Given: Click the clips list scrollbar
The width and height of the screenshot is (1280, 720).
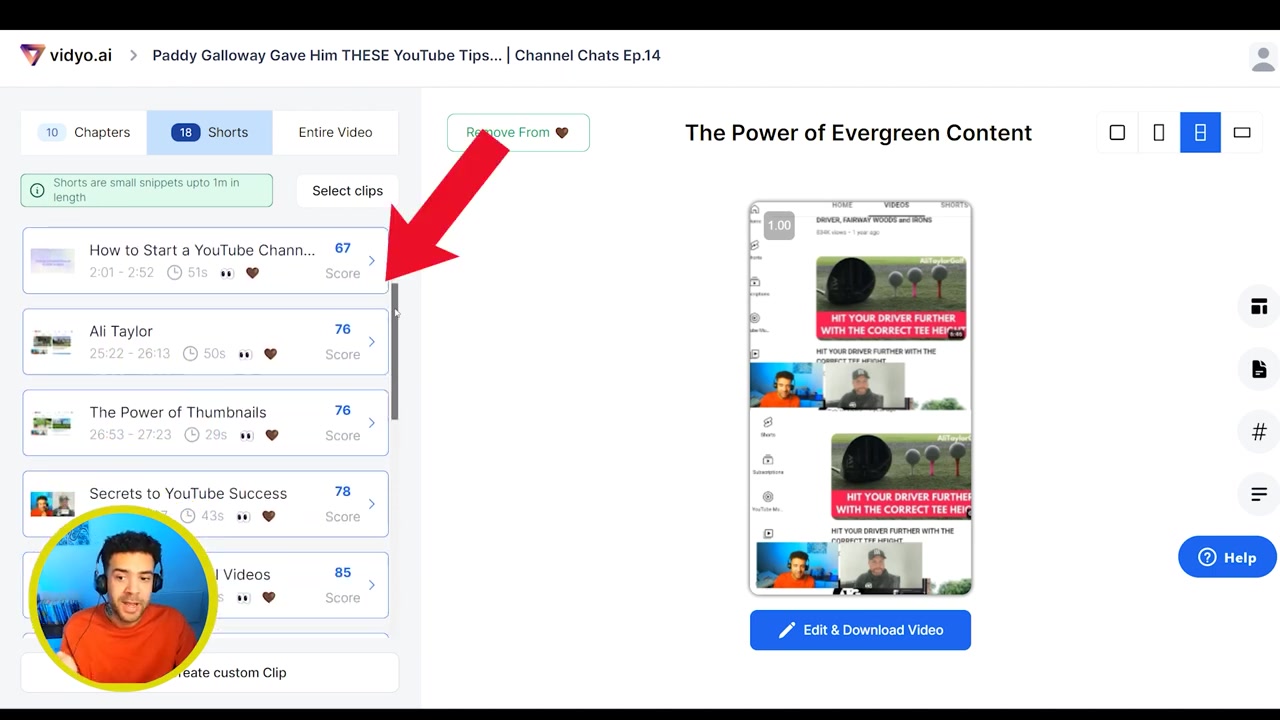Looking at the screenshot, I should [395, 351].
